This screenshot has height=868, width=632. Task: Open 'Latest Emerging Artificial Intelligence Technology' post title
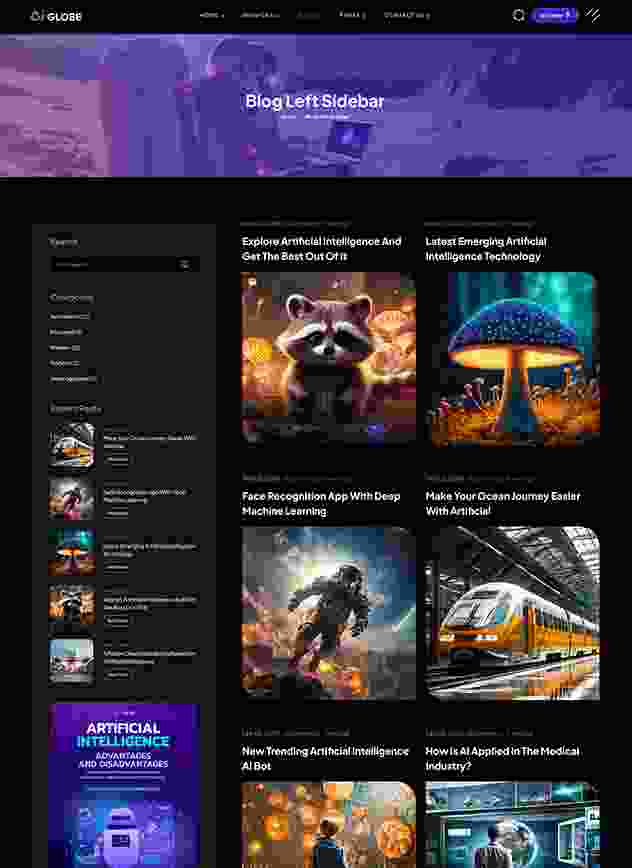[x=486, y=249]
